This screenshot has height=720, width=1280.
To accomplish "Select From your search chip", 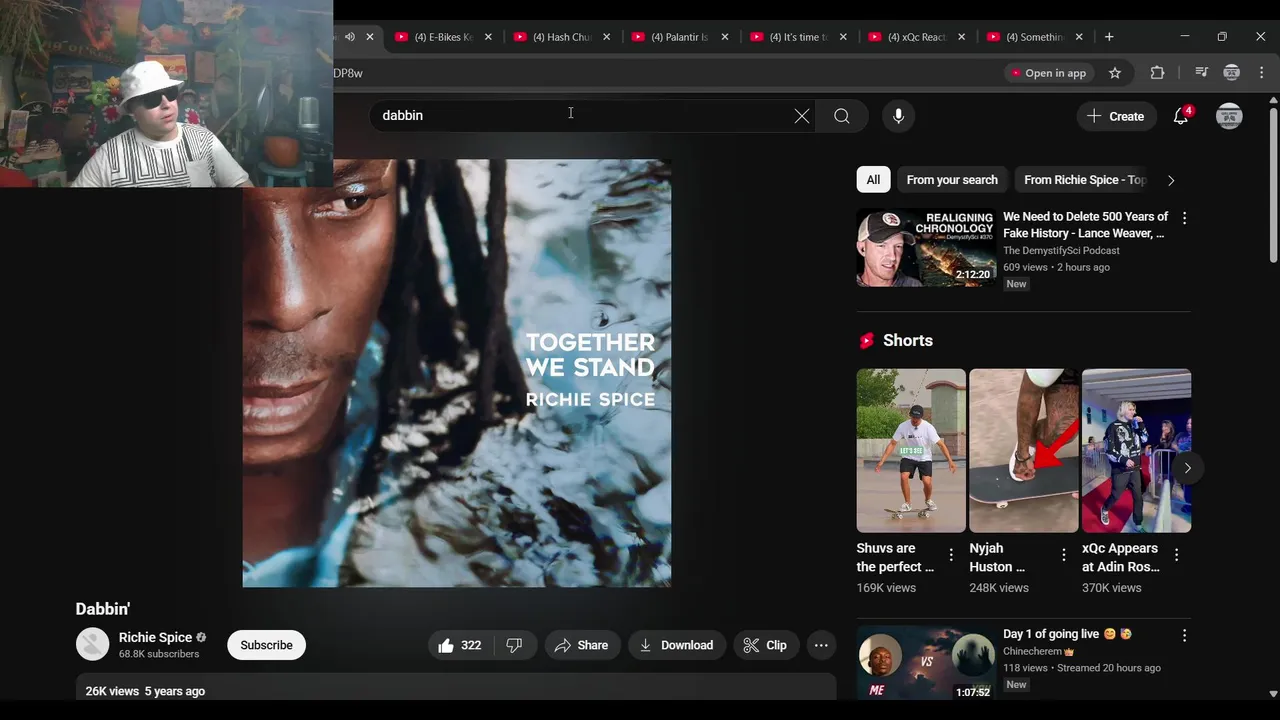I will click(x=952, y=180).
